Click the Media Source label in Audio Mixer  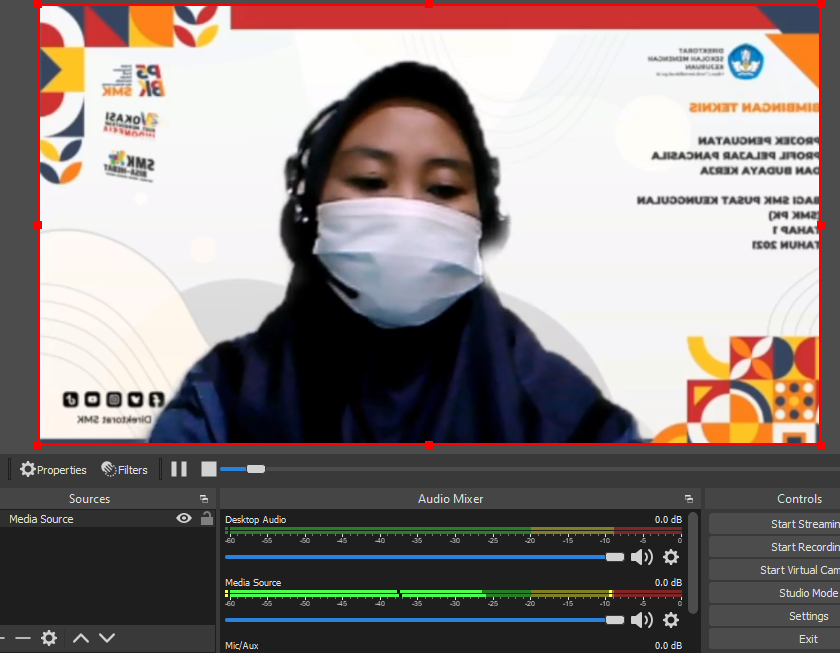(x=253, y=582)
